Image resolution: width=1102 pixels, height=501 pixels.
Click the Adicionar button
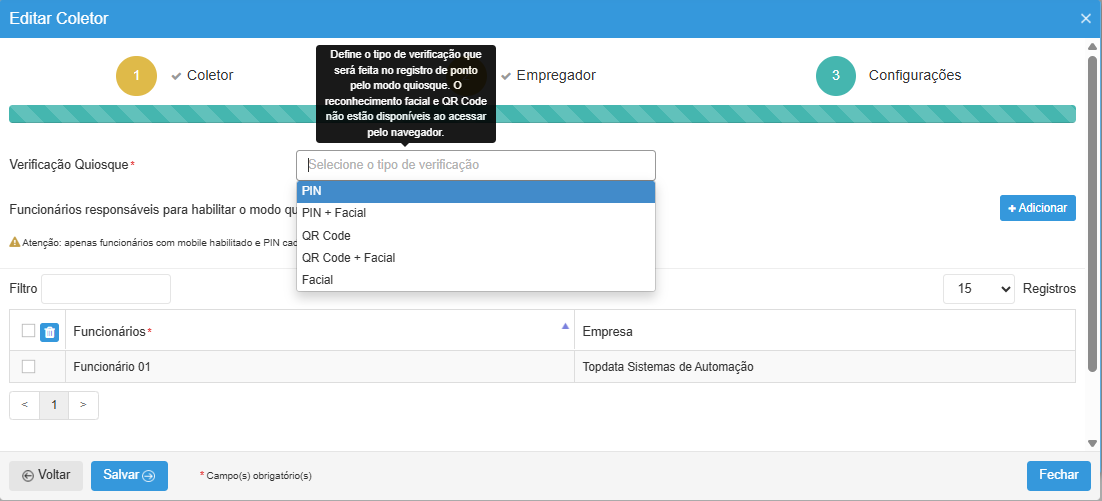[x=1037, y=208]
